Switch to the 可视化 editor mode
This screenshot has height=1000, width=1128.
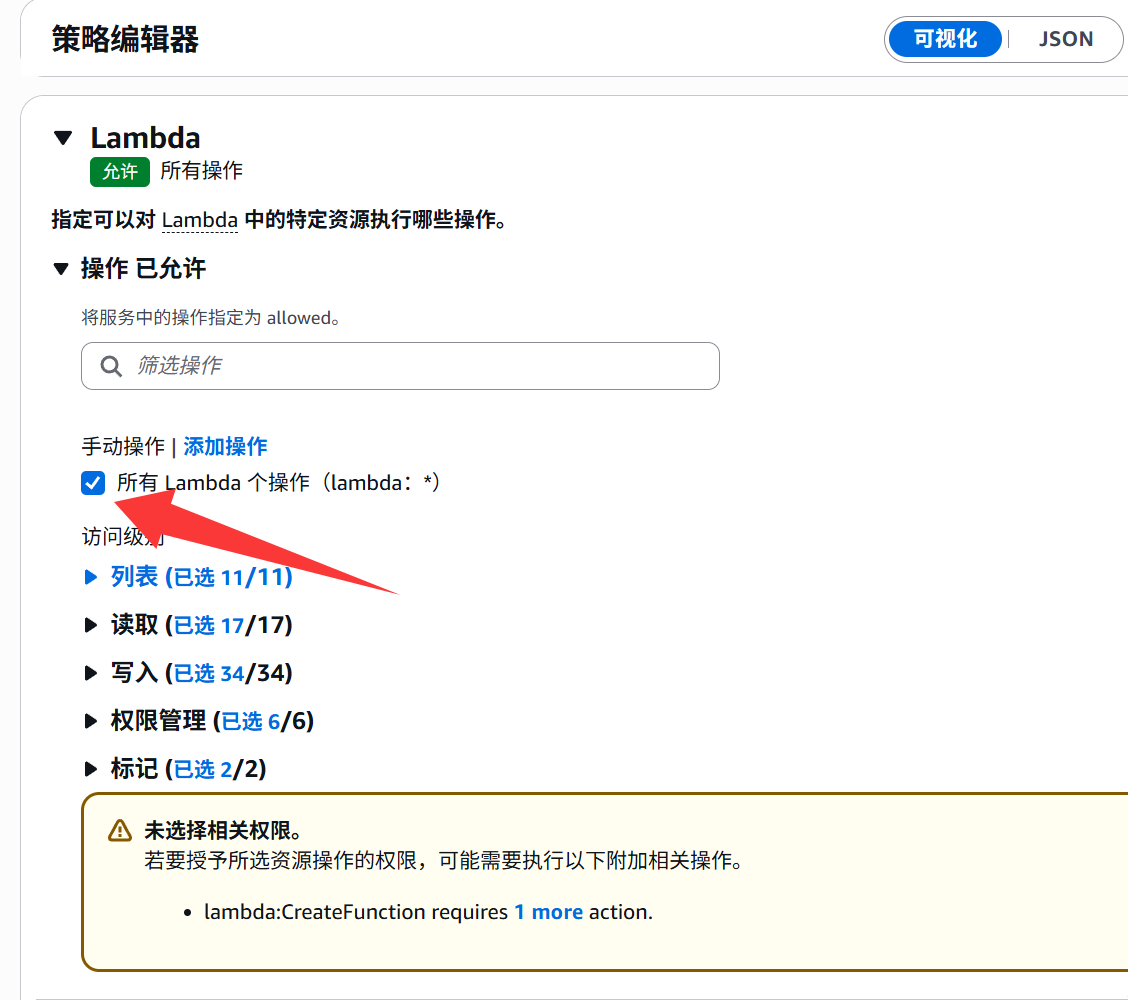pyautogui.click(x=945, y=39)
